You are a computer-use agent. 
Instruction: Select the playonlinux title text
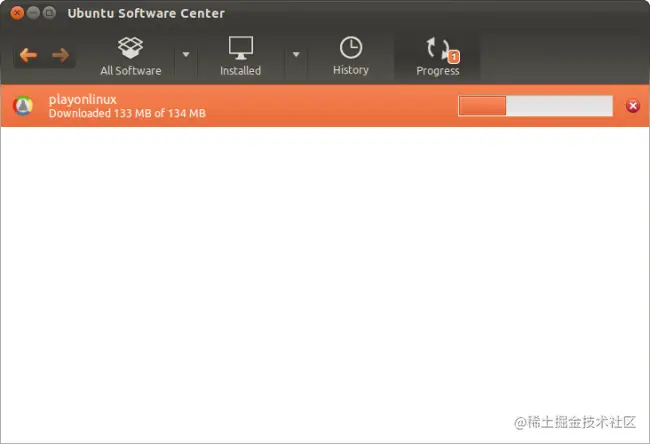[82, 99]
